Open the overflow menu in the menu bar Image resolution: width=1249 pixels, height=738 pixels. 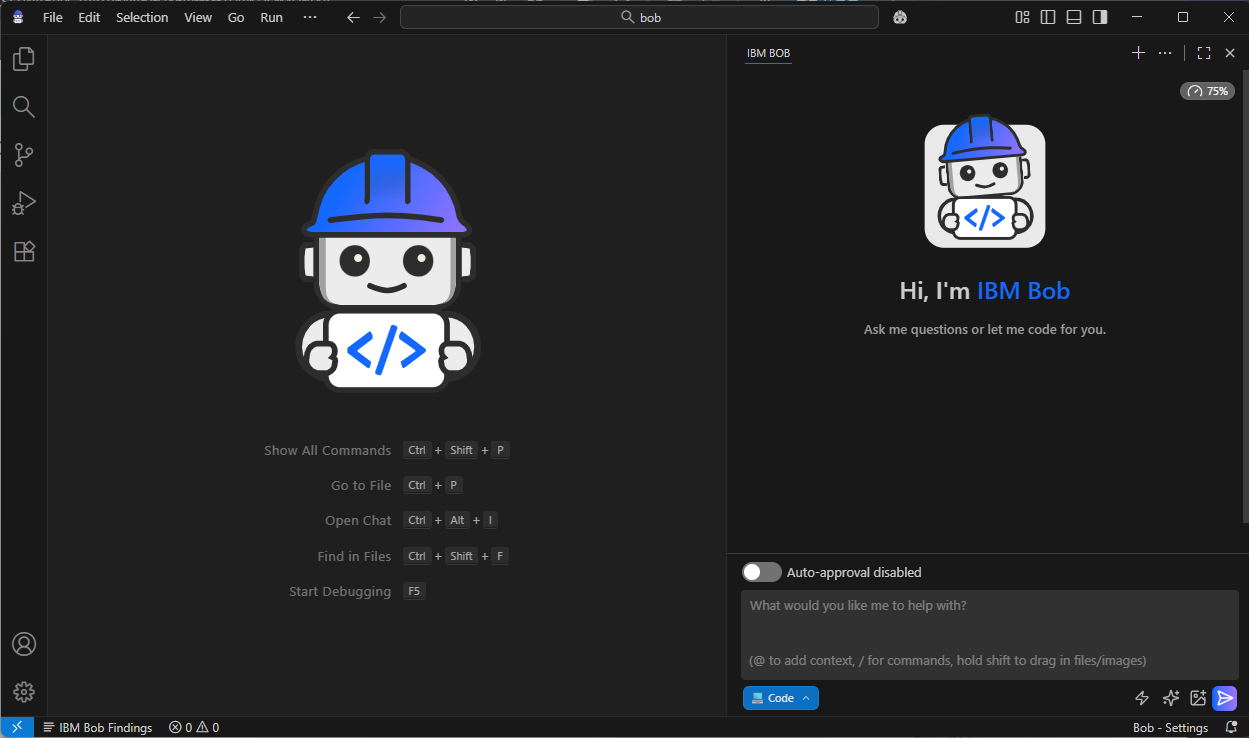[x=309, y=17]
